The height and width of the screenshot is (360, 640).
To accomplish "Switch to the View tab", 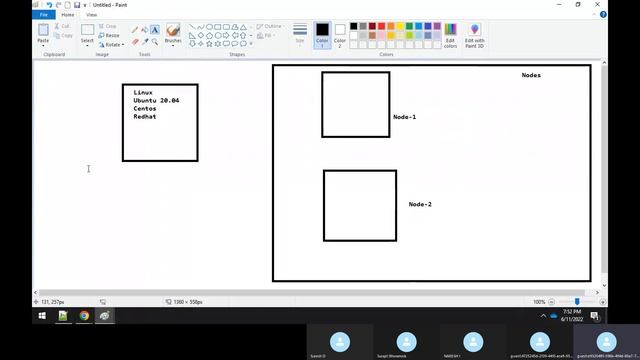I will [x=91, y=15].
